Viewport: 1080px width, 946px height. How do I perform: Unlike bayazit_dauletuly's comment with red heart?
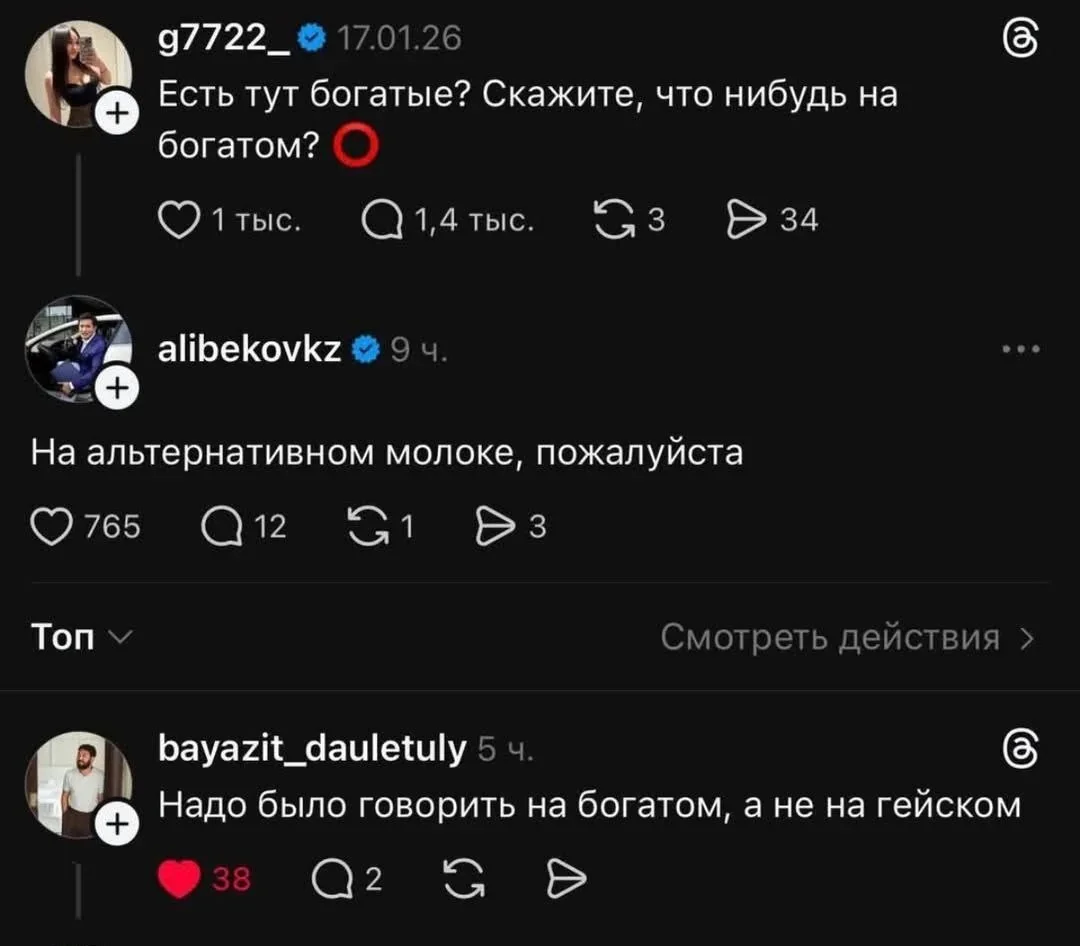(180, 879)
